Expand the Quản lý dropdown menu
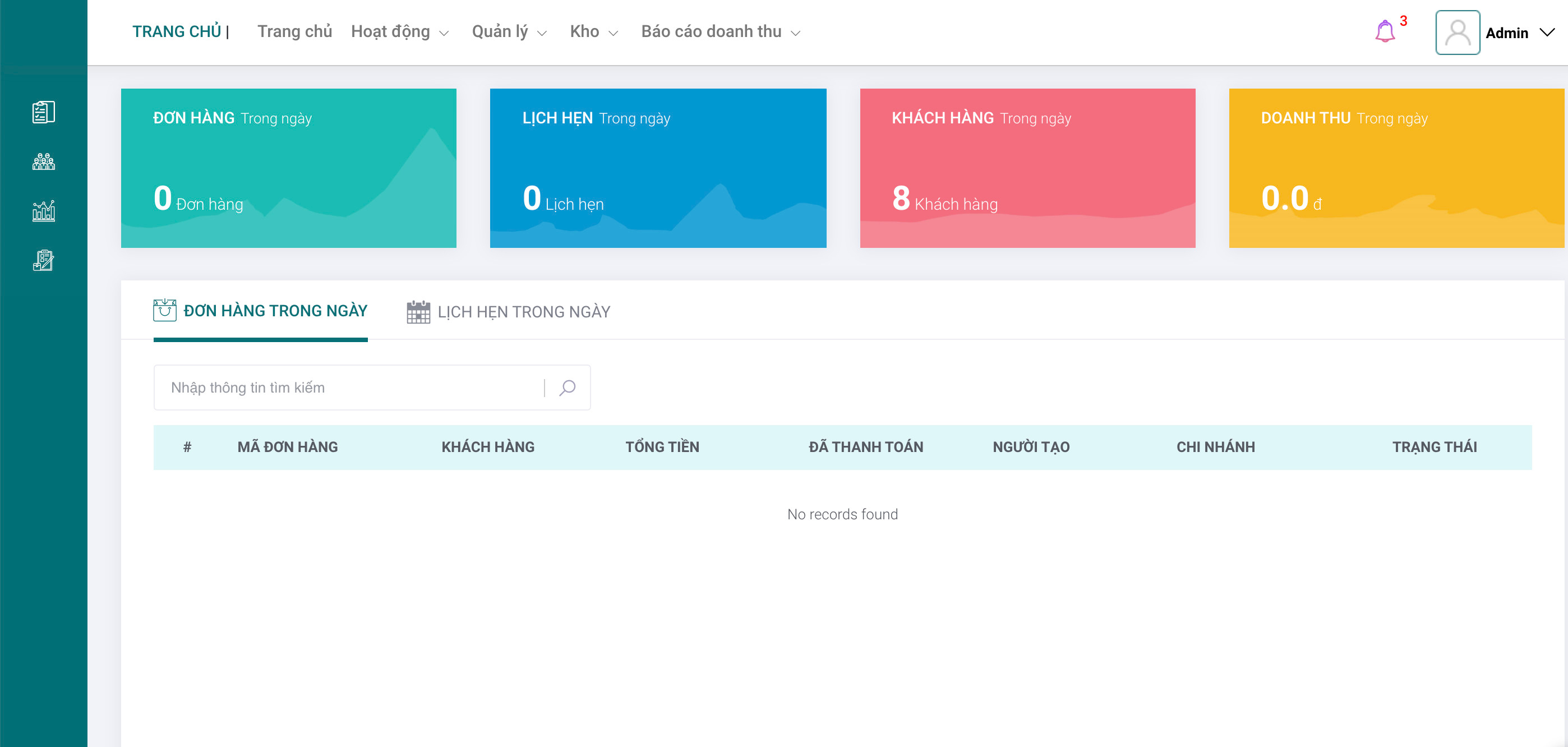Screen dimensions: 1568x747 pos(509,31)
